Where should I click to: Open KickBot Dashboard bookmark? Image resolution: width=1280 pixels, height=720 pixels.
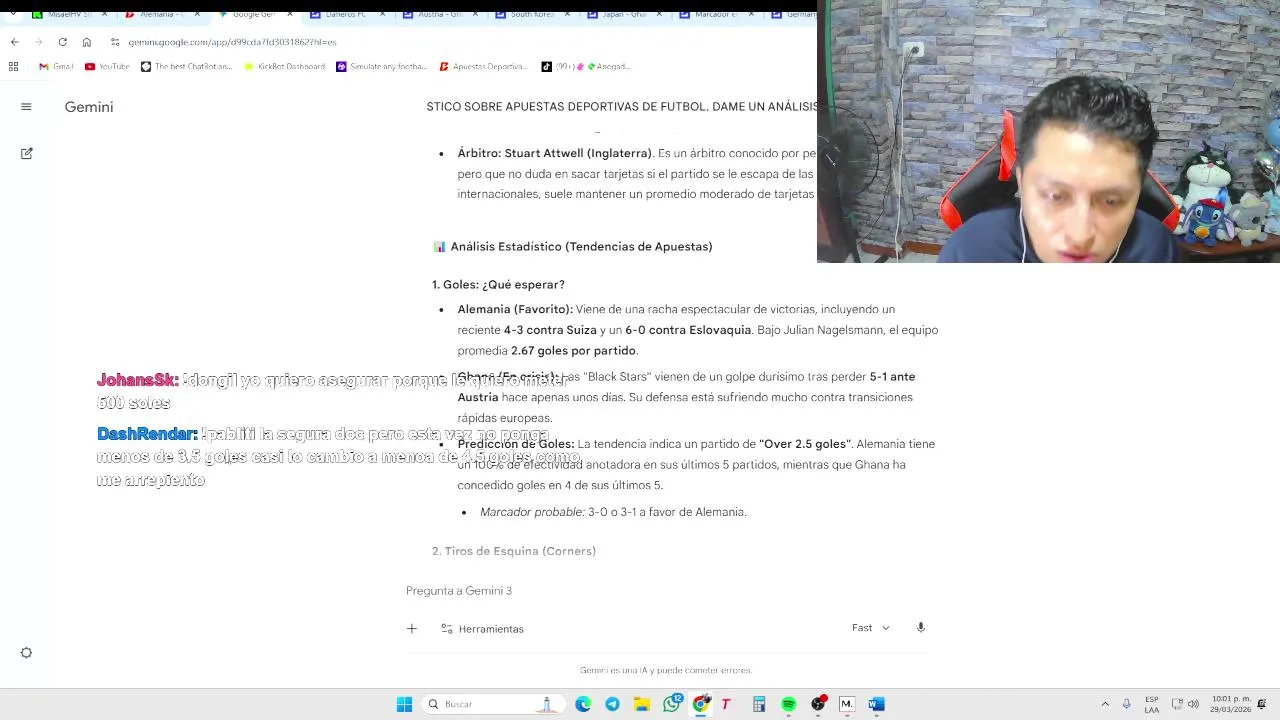point(284,67)
